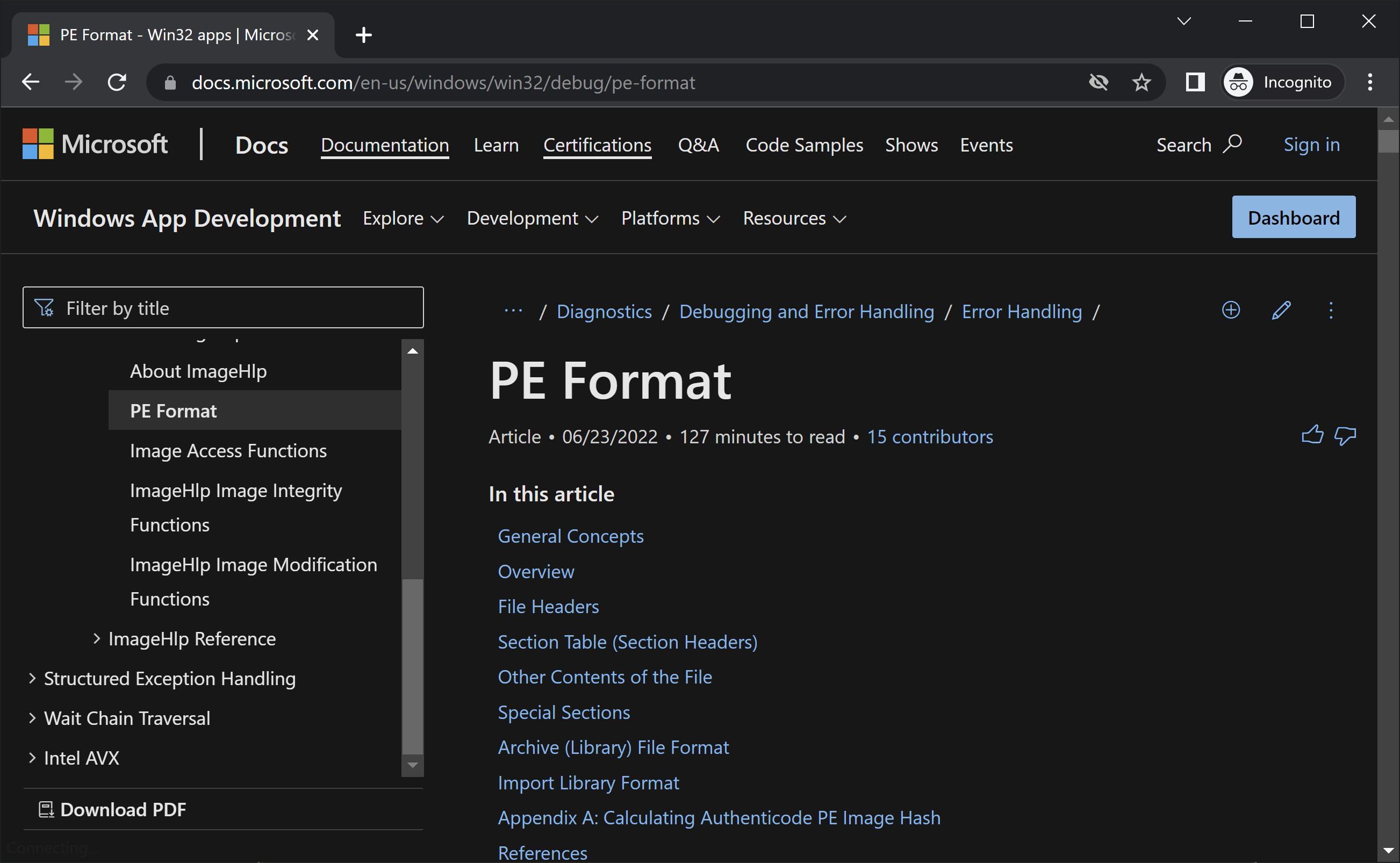
Task: Click the Filter by title input field
Action: pyautogui.click(x=223, y=308)
